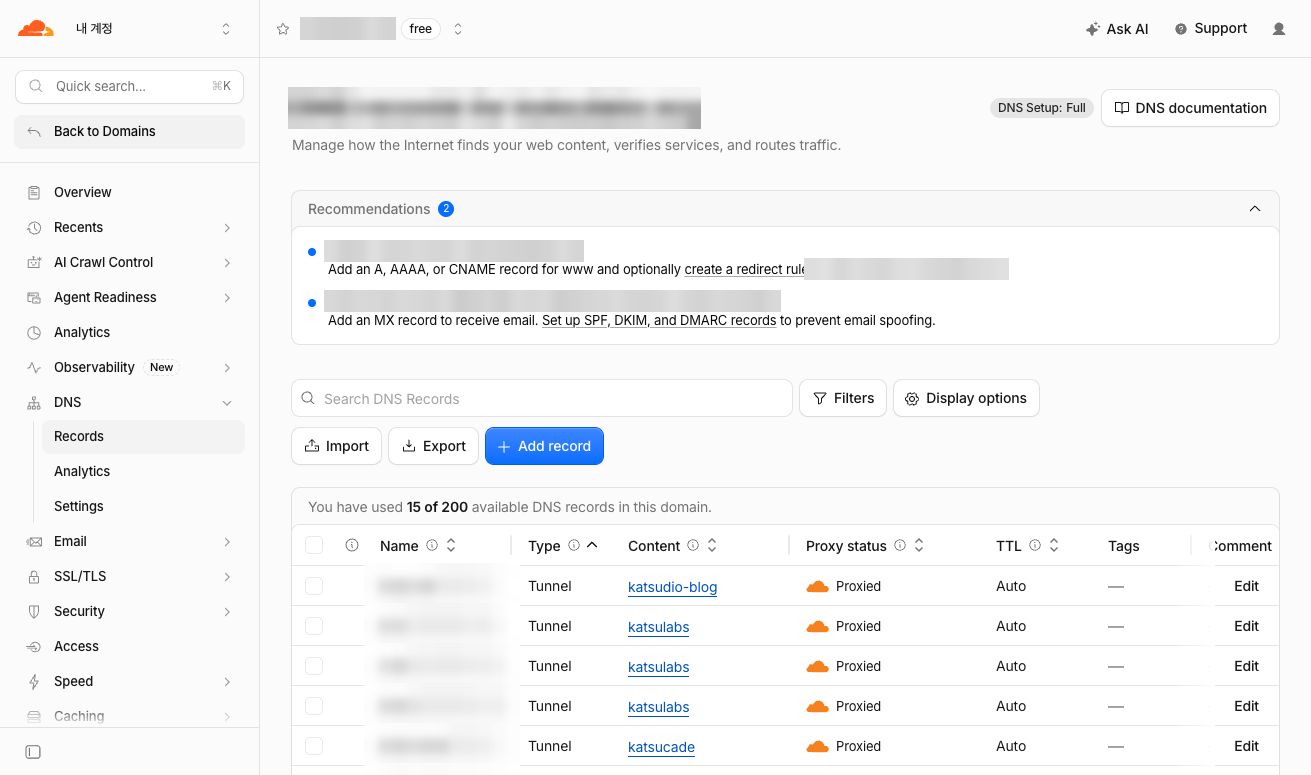The height and width of the screenshot is (775, 1311).
Task: Check the katsucade record checkbox
Action: (x=314, y=746)
